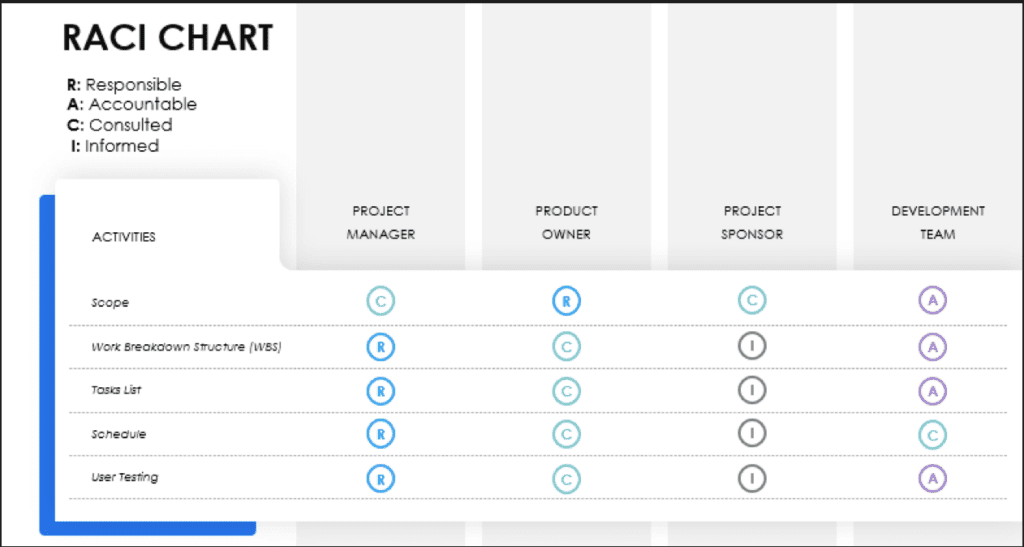The width and height of the screenshot is (1024, 547).
Task: Click the Development Team column header
Action: coord(938,223)
